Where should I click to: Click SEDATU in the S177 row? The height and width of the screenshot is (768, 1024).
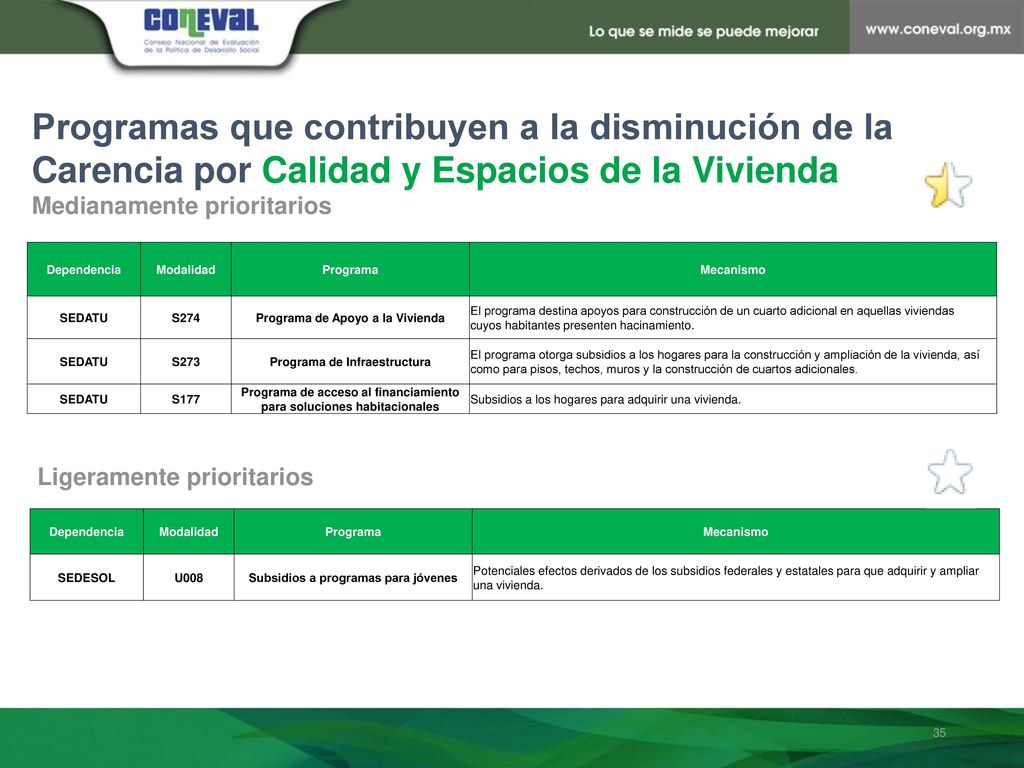84,399
